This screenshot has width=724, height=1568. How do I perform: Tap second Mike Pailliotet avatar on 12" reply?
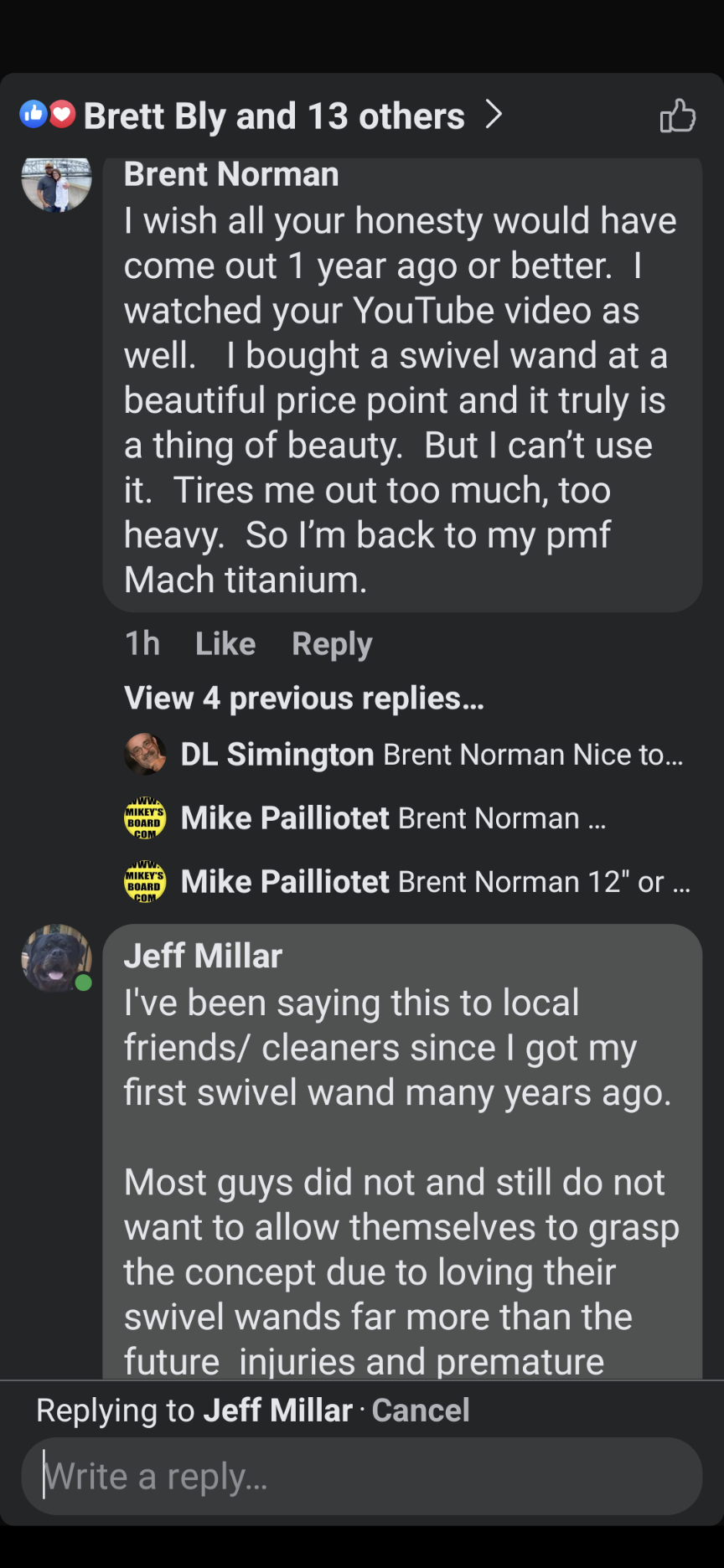[x=145, y=881]
